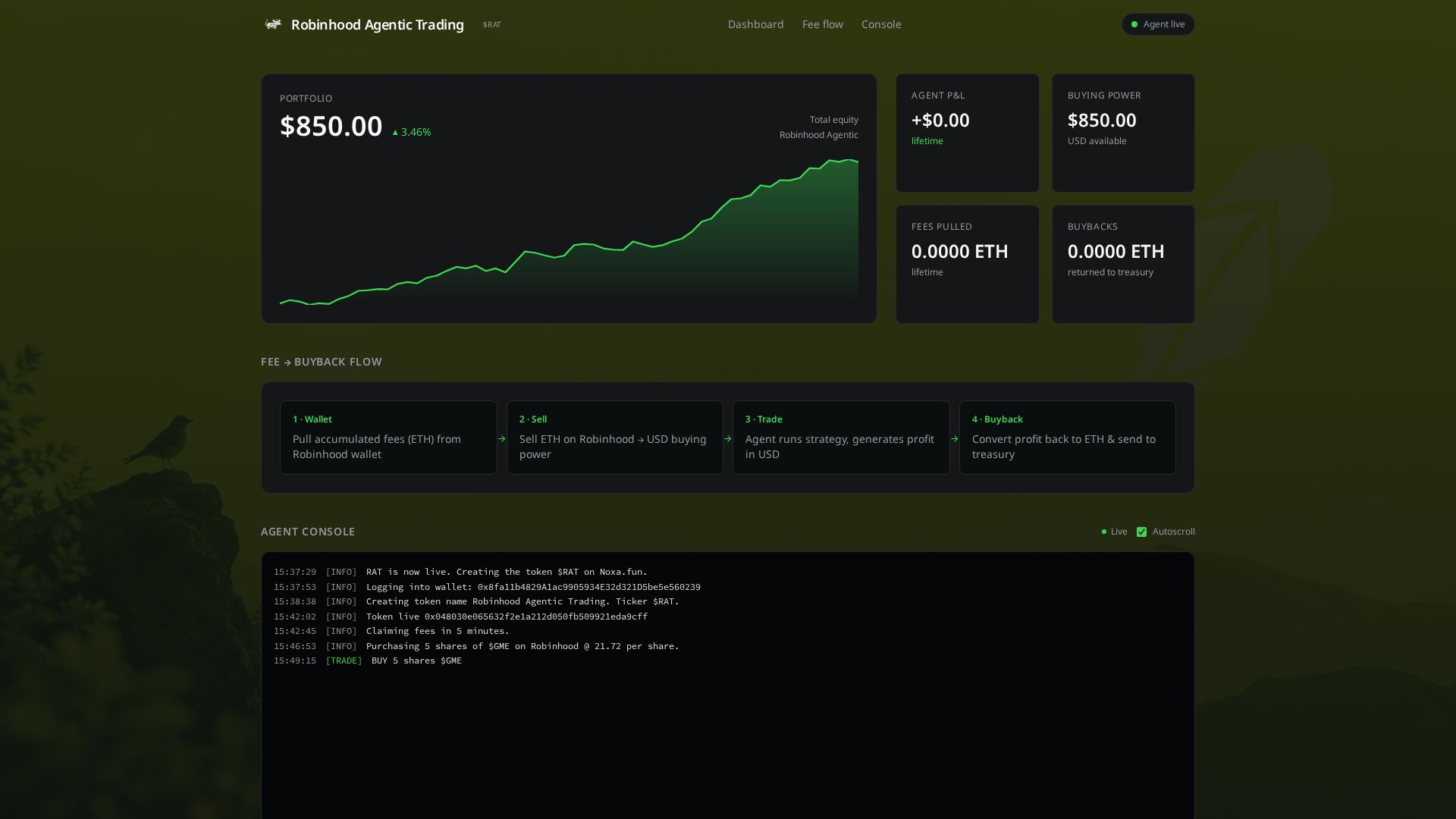
Task: Click the AGENT CONSOLE heading
Action: (x=308, y=532)
